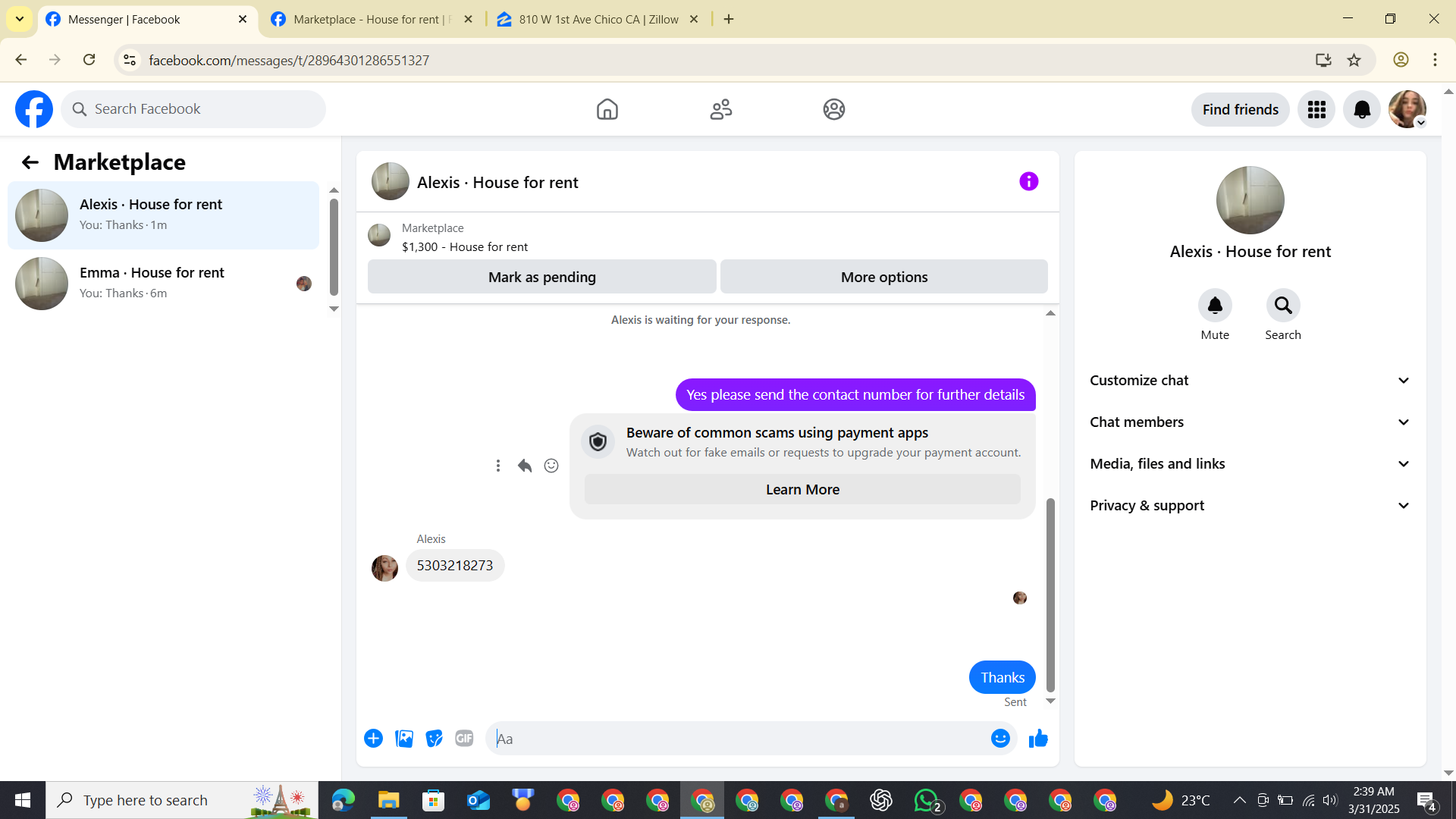
Task: Close the Marketplace tab
Action: click(x=468, y=20)
